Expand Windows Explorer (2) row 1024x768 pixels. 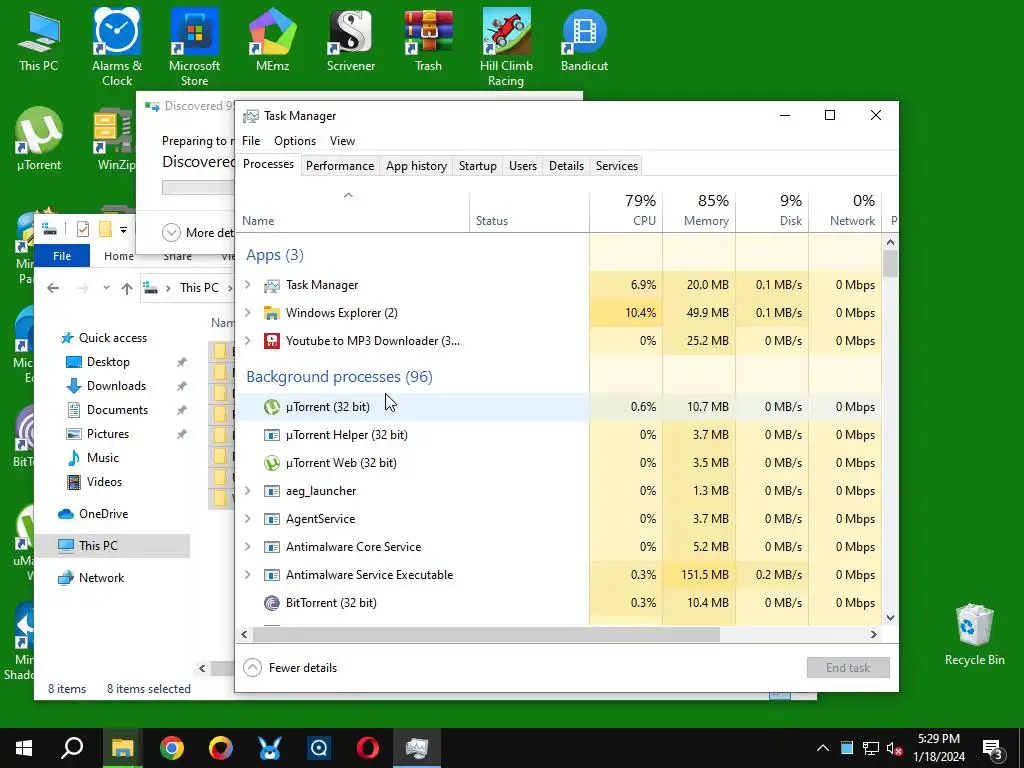click(x=248, y=313)
